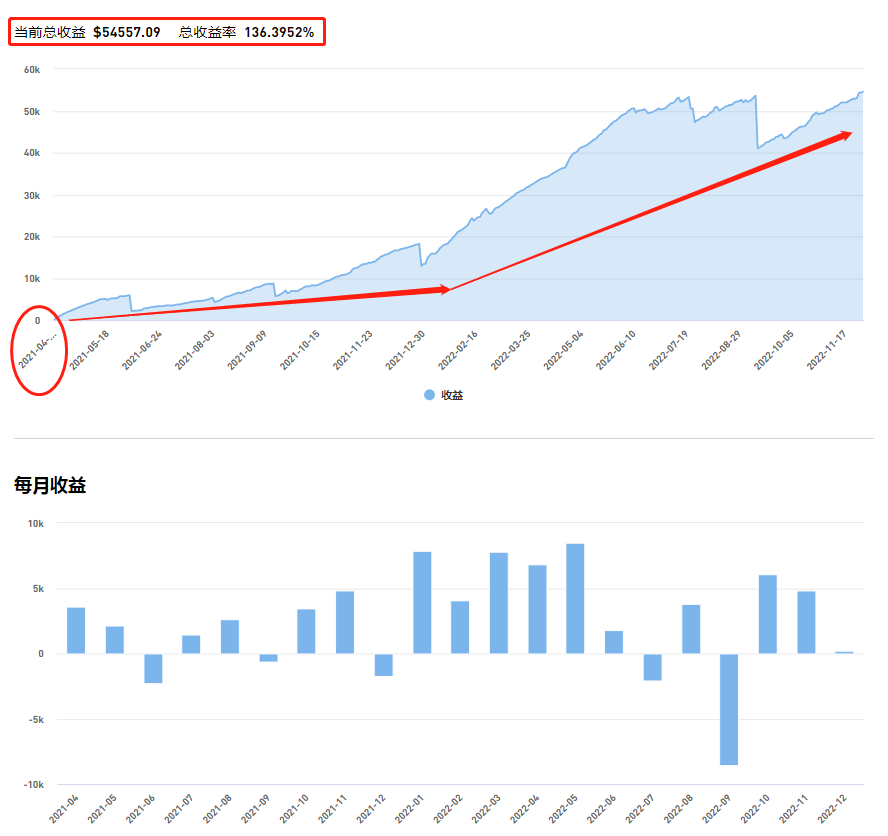Click the 2021-12-30 date axis label
The width and height of the screenshot is (888, 836).
(405, 350)
